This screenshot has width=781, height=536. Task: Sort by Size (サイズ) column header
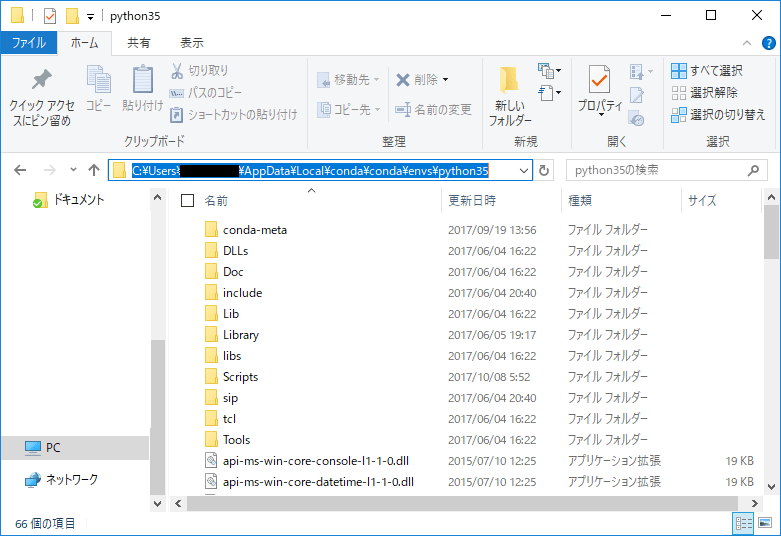[x=702, y=201]
